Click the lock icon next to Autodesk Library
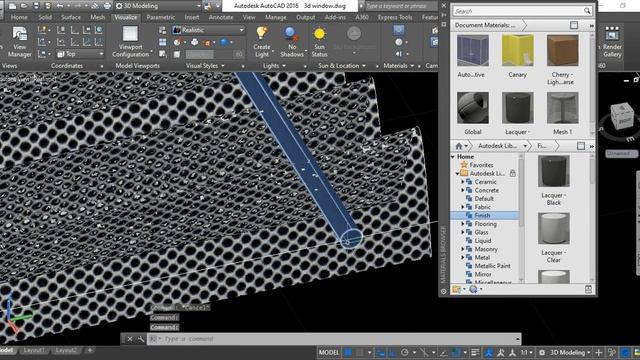 513,173
